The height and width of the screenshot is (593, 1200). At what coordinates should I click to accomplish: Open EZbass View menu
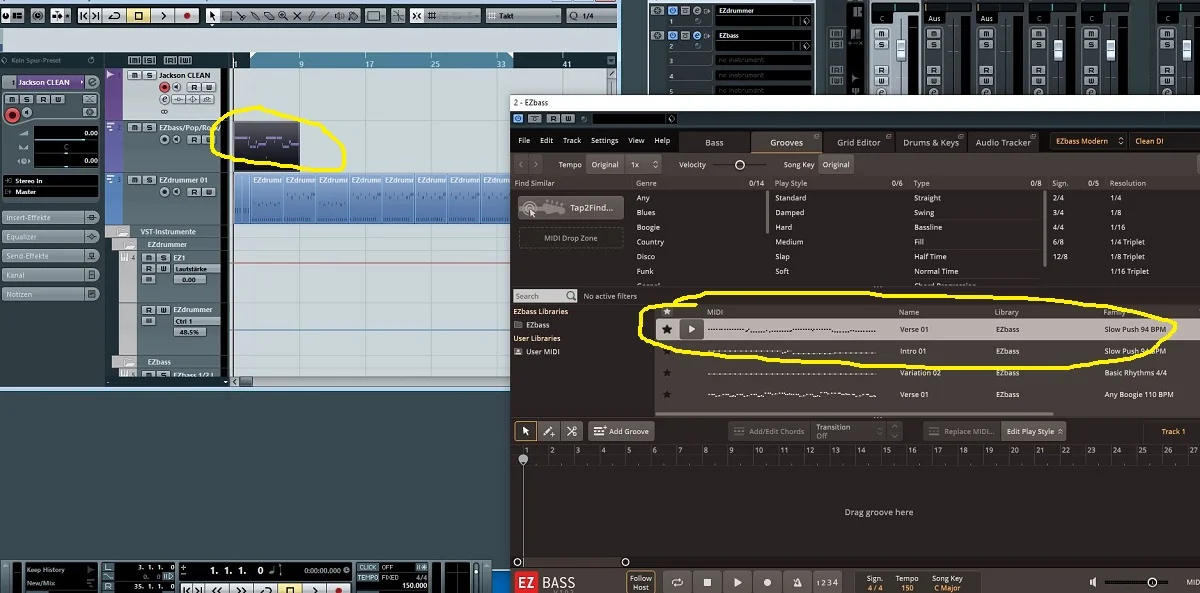tap(636, 141)
